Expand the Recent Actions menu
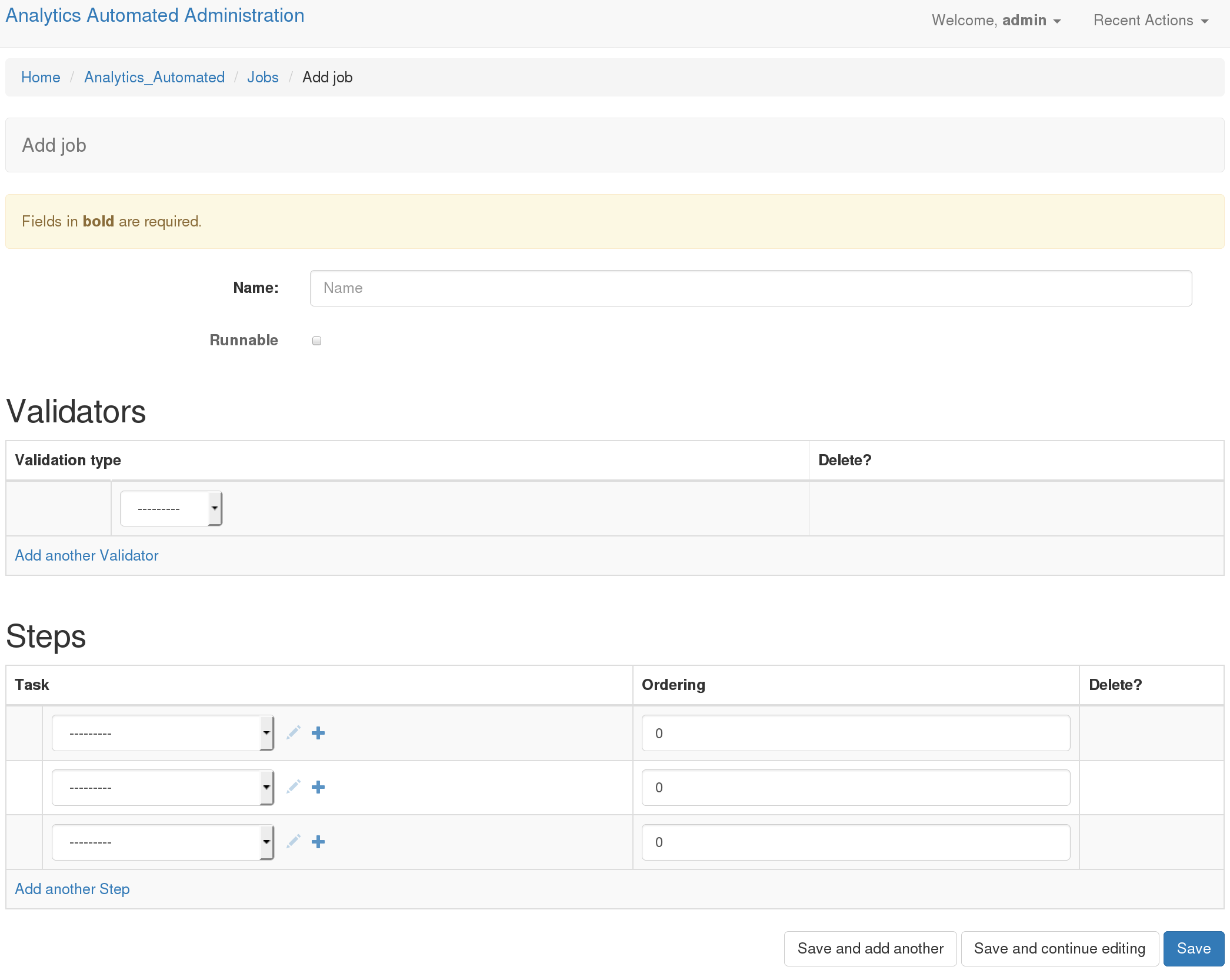The width and height of the screenshot is (1230, 980). coord(1151,21)
